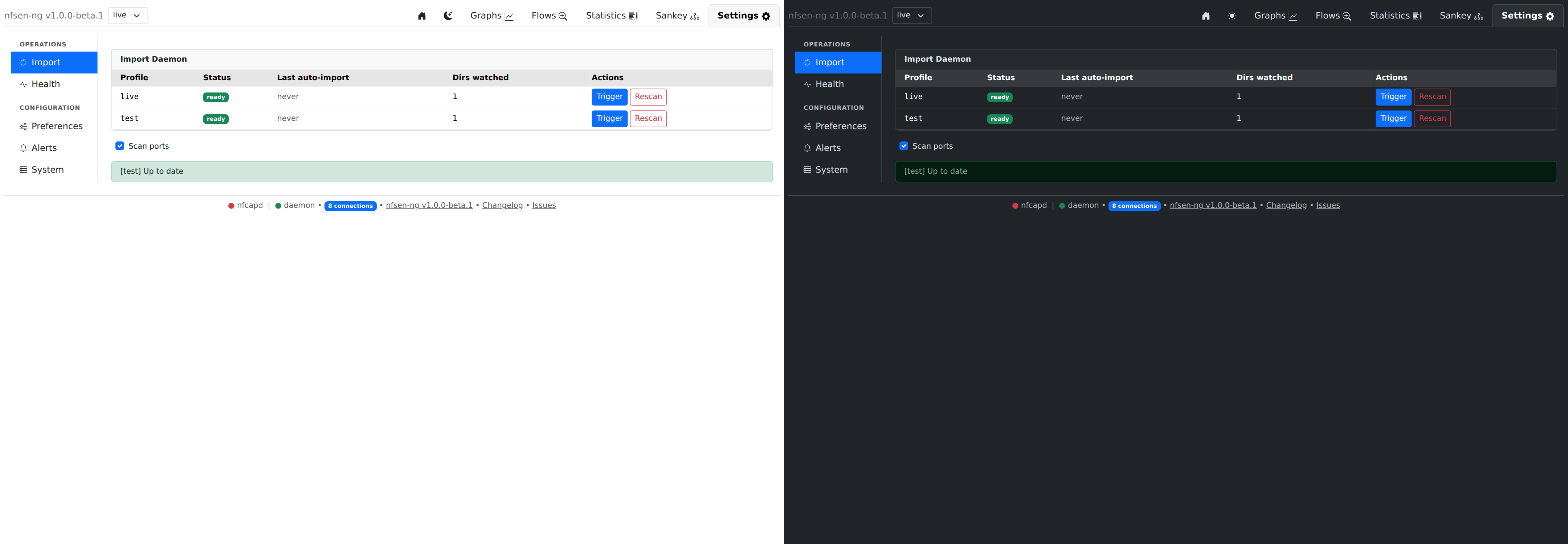Viewport: 1568px width, 544px height.
Task: Open Preferences in light theme sidebar
Action: click(54, 127)
